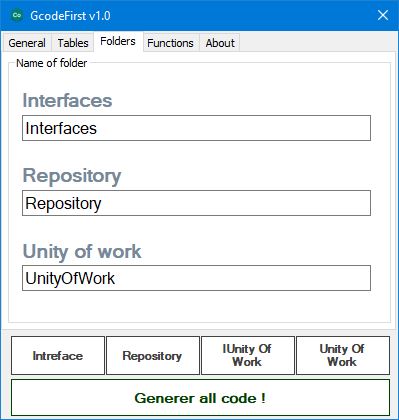The height and width of the screenshot is (420, 399).
Task: Click the Repository folder name field
Action: 196,203
